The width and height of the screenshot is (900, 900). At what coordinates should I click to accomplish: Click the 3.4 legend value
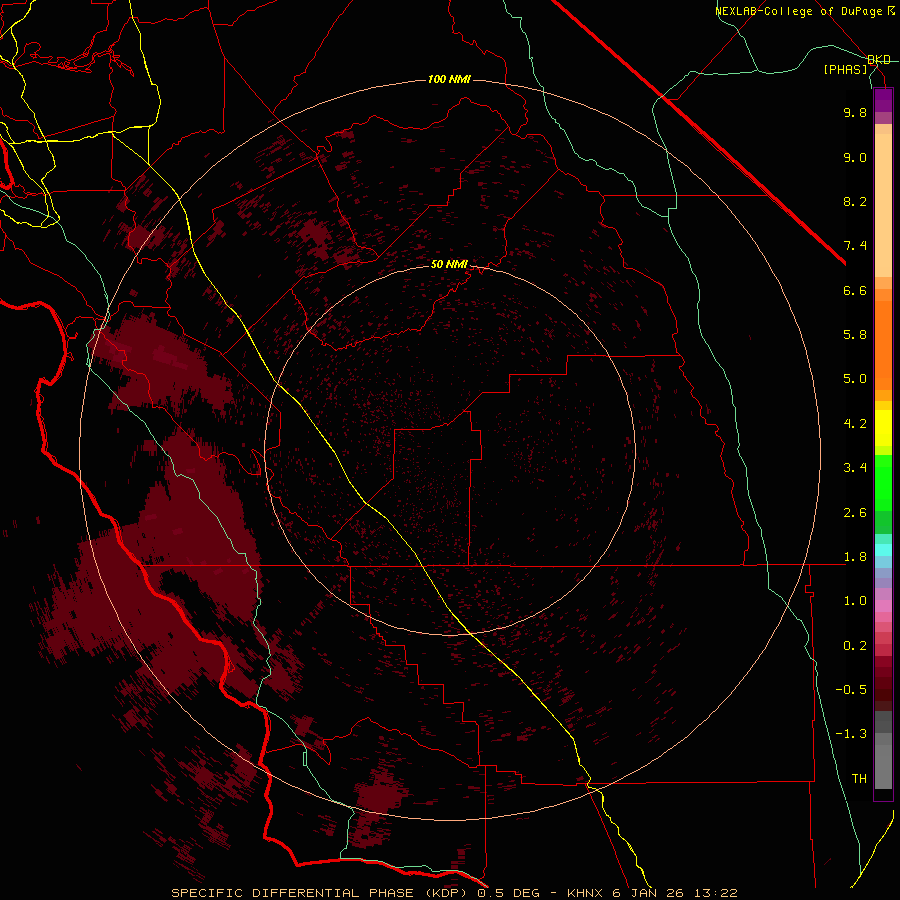[x=855, y=468]
